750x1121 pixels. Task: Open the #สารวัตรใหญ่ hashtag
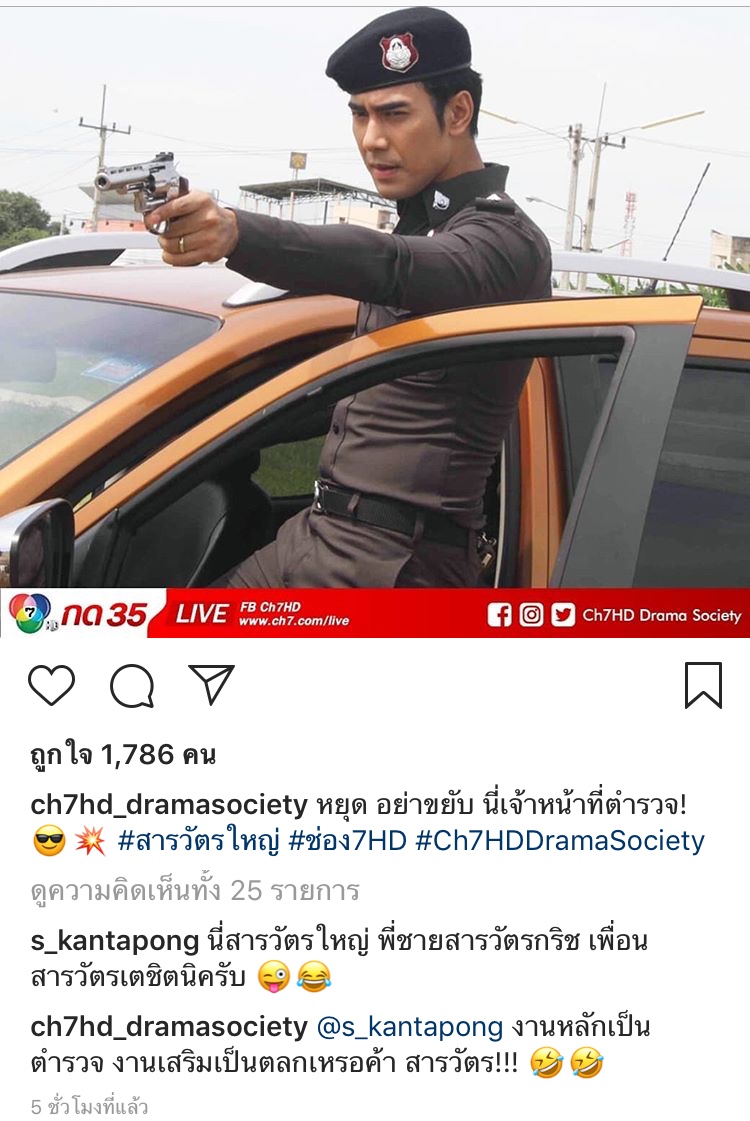[199, 841]
